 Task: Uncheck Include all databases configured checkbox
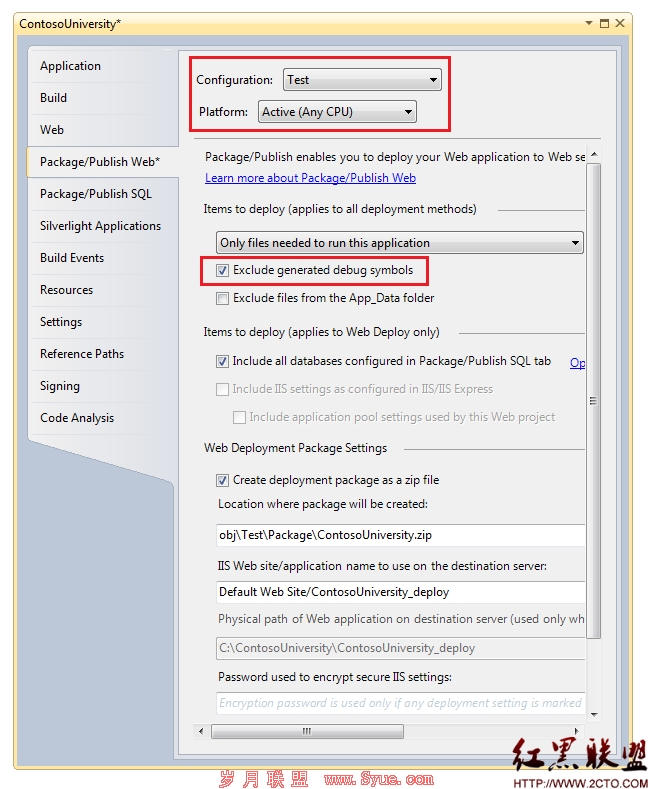(222, 361)
